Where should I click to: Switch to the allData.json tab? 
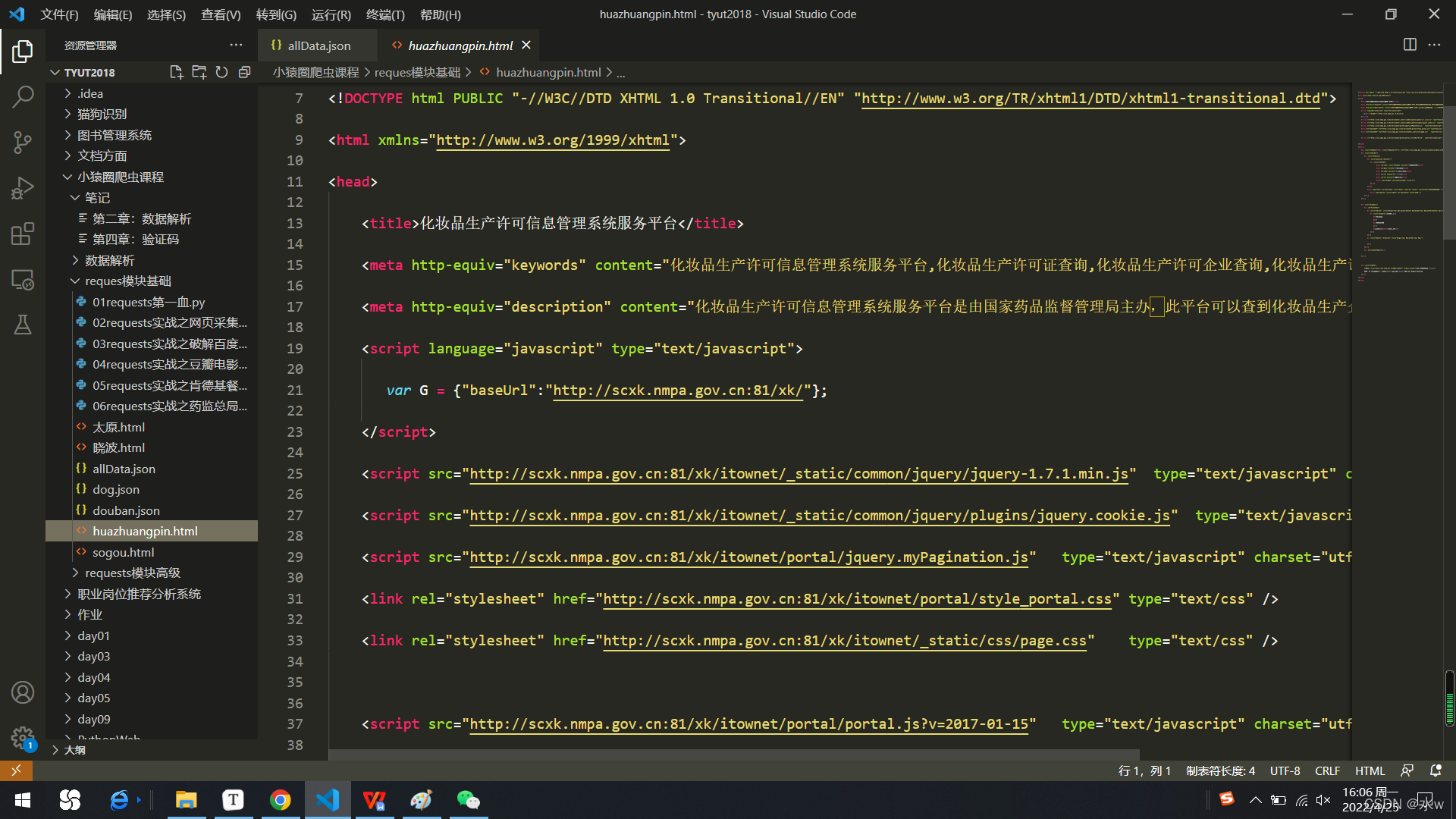point(318,45)
